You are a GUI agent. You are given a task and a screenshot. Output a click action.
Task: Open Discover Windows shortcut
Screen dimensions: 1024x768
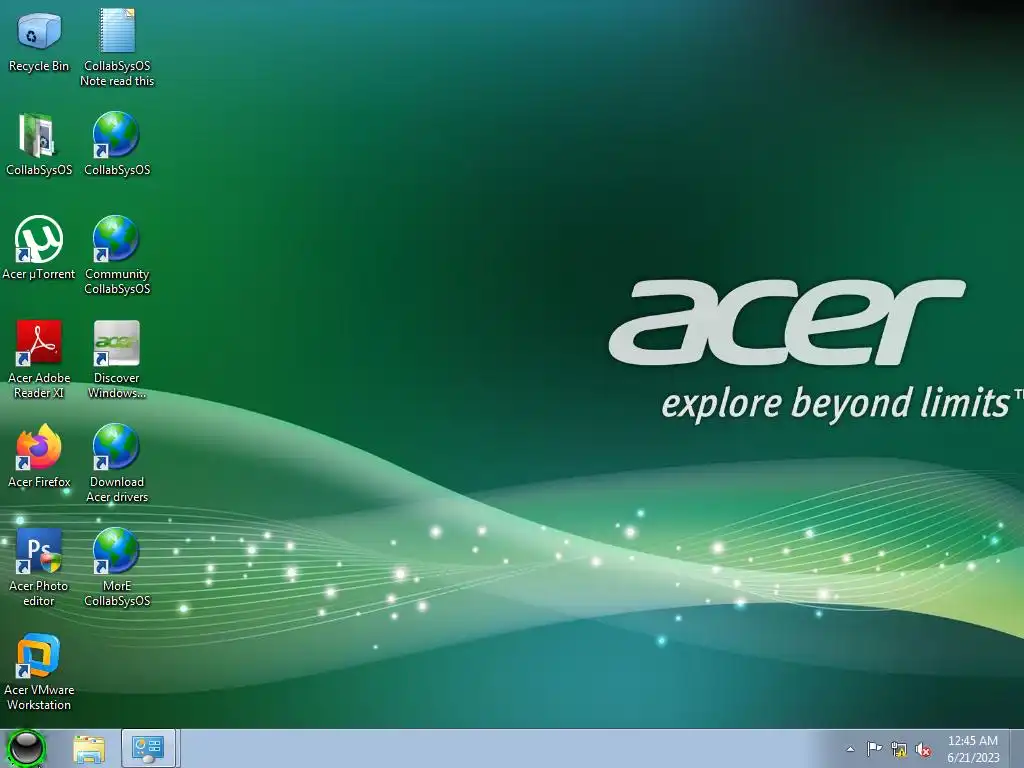tap(117, 359)
